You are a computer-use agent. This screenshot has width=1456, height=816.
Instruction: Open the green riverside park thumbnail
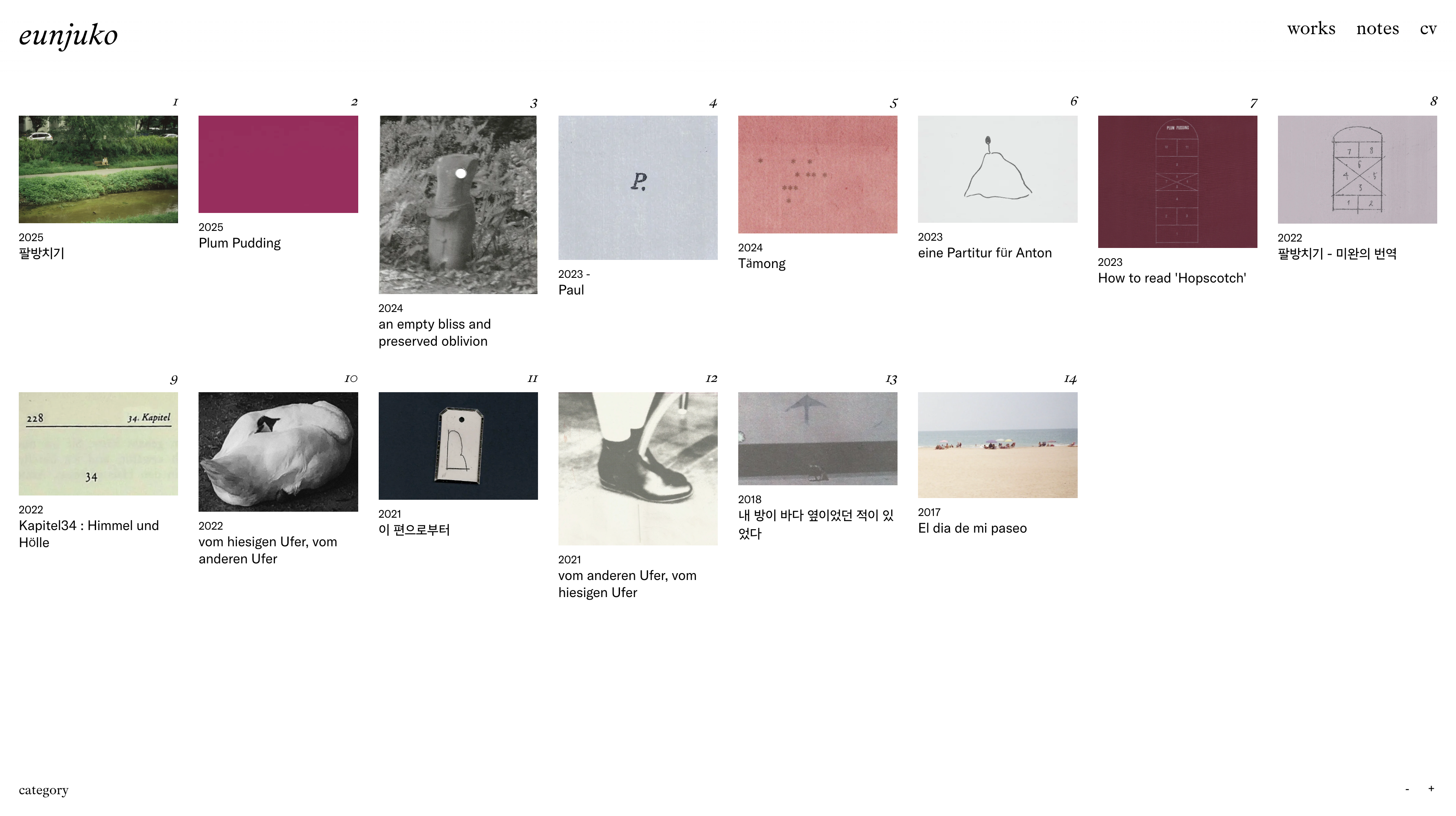pyautogui.click(x=98, y=169)
